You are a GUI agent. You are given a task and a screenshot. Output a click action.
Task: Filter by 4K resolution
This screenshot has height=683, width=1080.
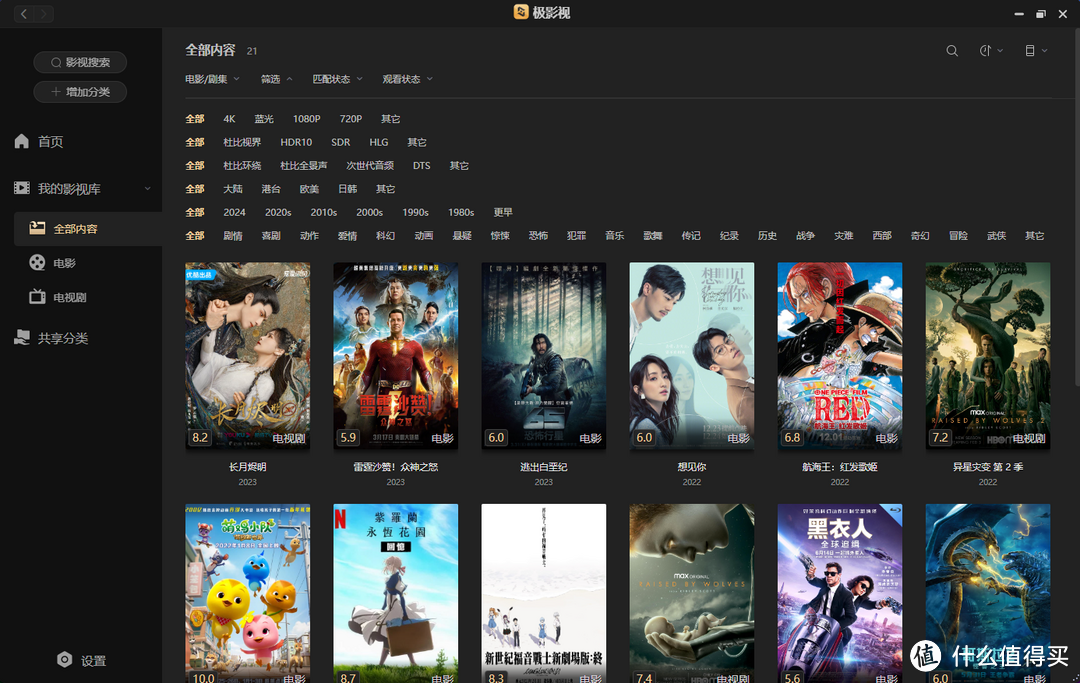click(x=229, y=119)
